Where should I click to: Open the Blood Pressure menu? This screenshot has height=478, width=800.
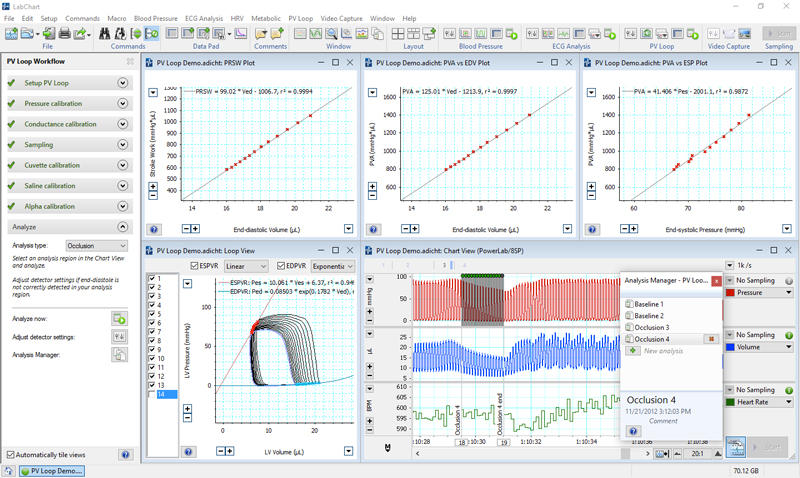click(157, 19)
